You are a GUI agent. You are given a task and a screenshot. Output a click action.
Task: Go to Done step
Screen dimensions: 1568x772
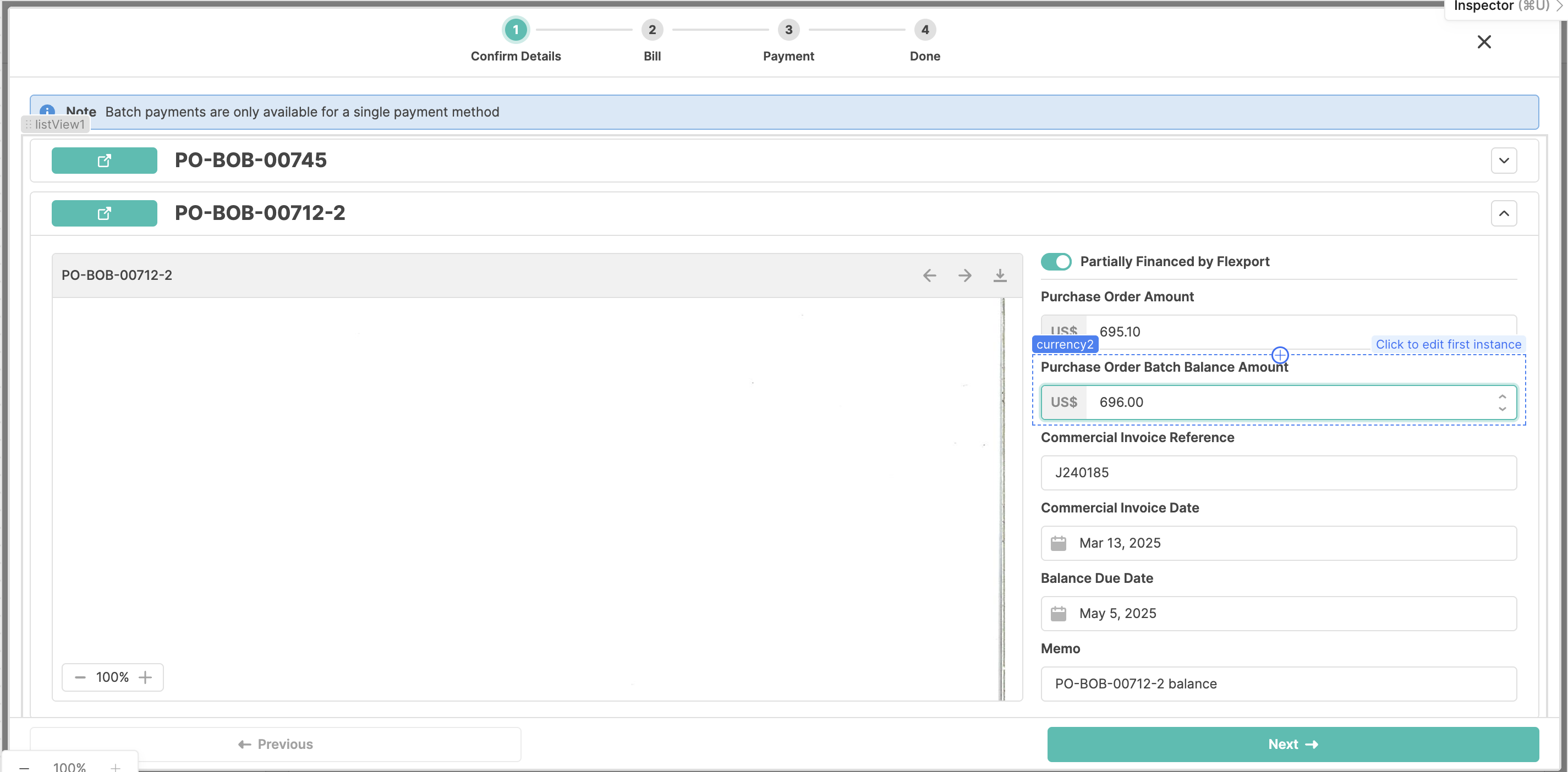(925, 40)
